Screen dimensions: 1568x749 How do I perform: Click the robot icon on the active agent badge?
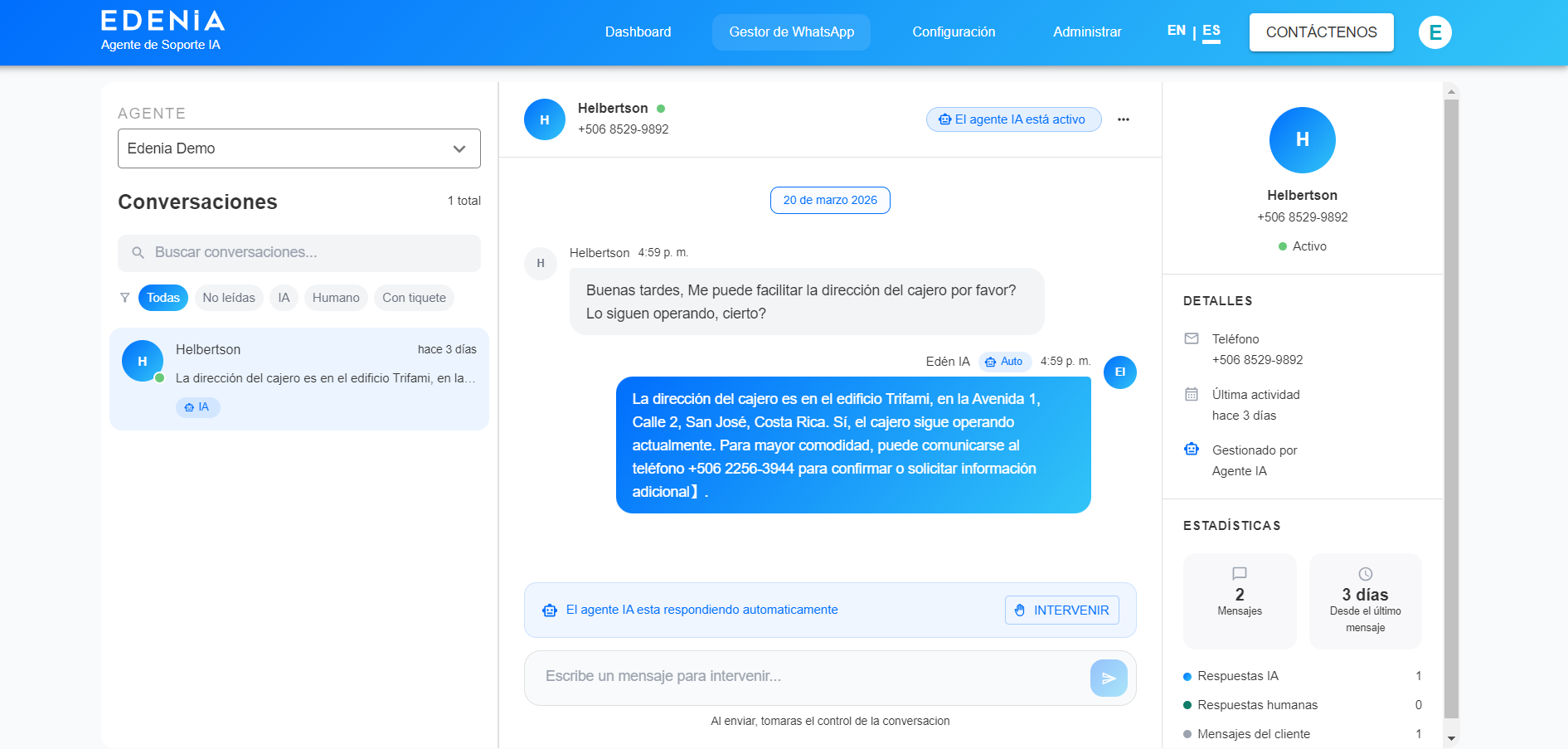coord(944,119)
